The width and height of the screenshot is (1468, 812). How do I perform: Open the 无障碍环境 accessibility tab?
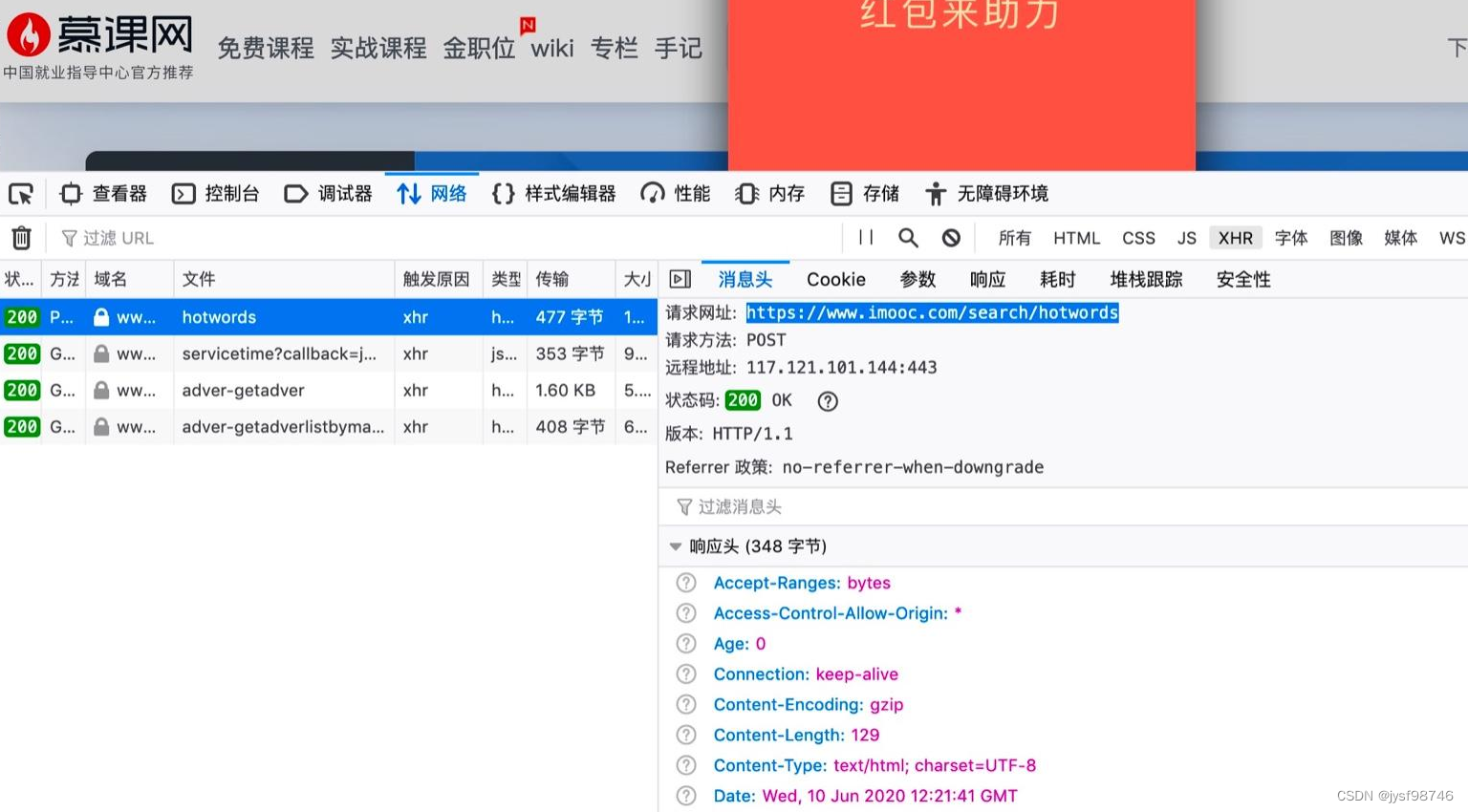click(987, 194)
